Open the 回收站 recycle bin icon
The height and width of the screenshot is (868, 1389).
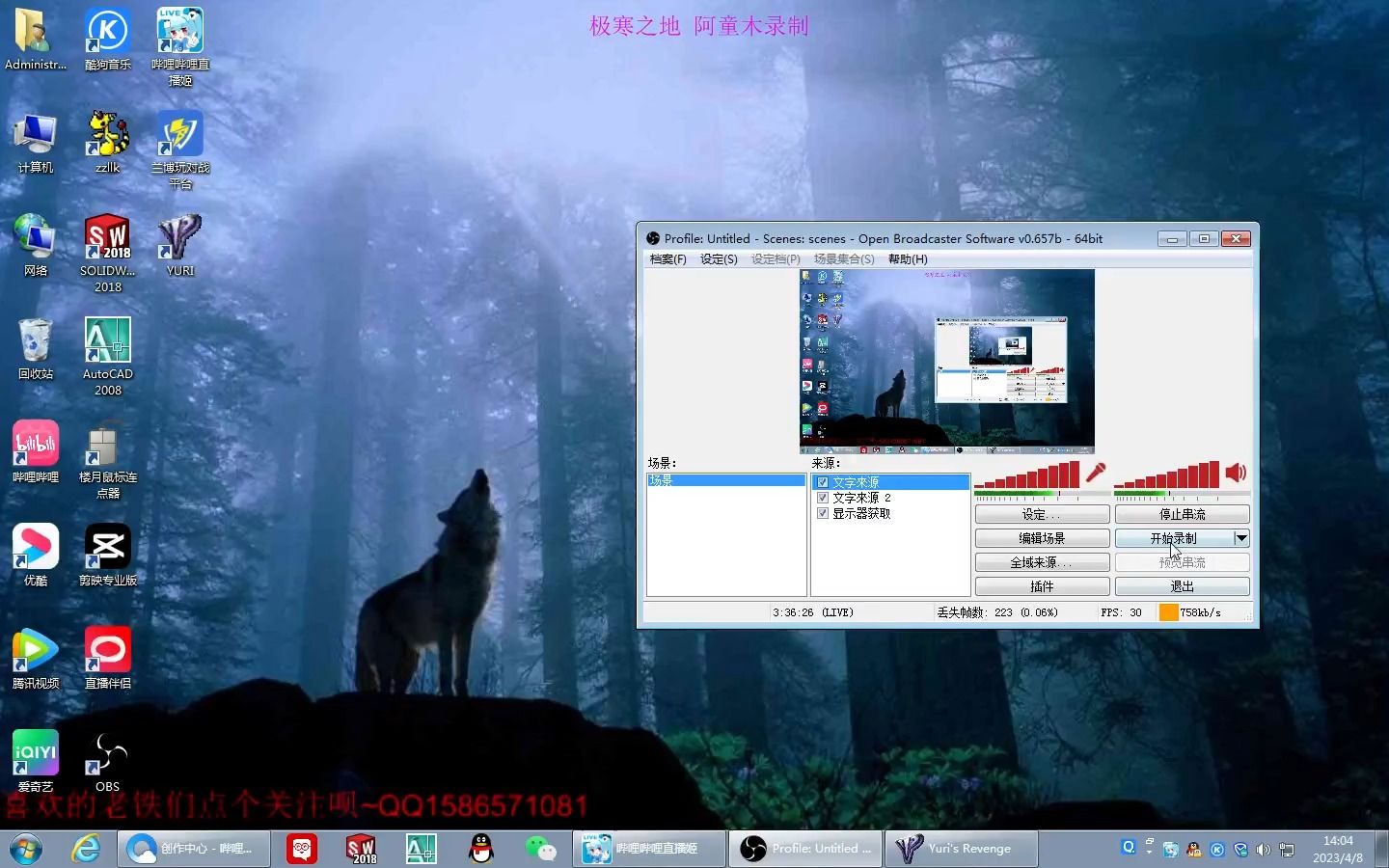[36, 349]
